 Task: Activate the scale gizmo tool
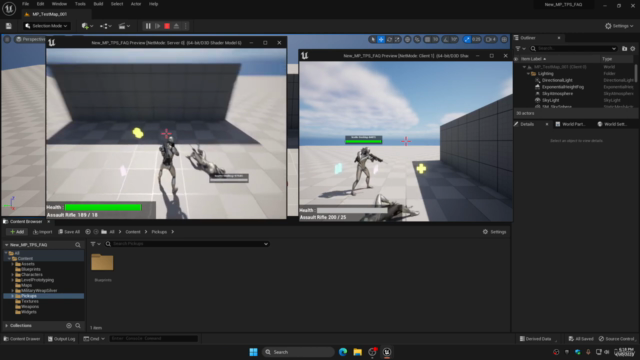point(397,39)
